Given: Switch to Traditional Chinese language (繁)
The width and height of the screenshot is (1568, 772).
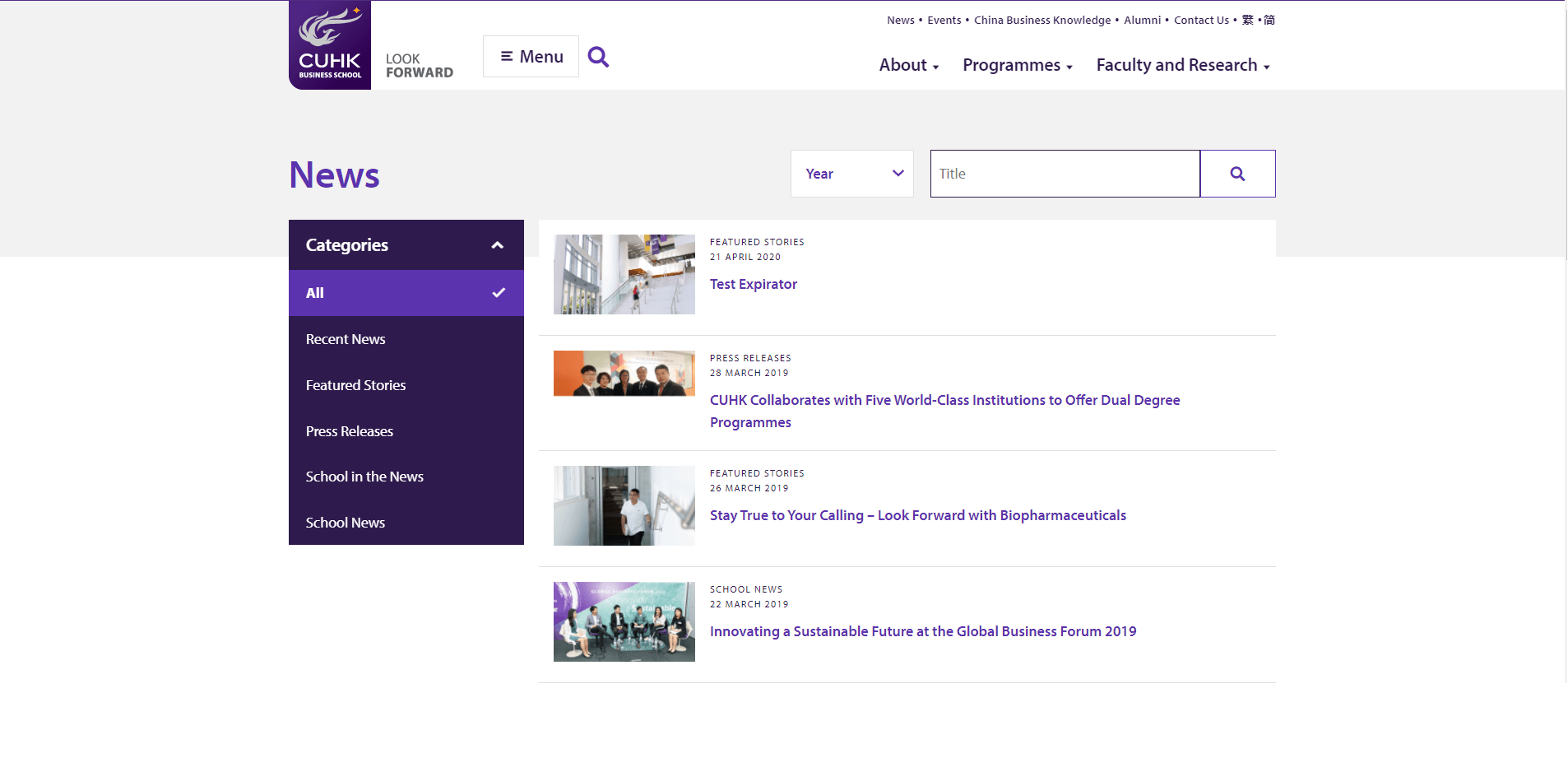Looking at the screenshot, I should tap(1247, 20).
